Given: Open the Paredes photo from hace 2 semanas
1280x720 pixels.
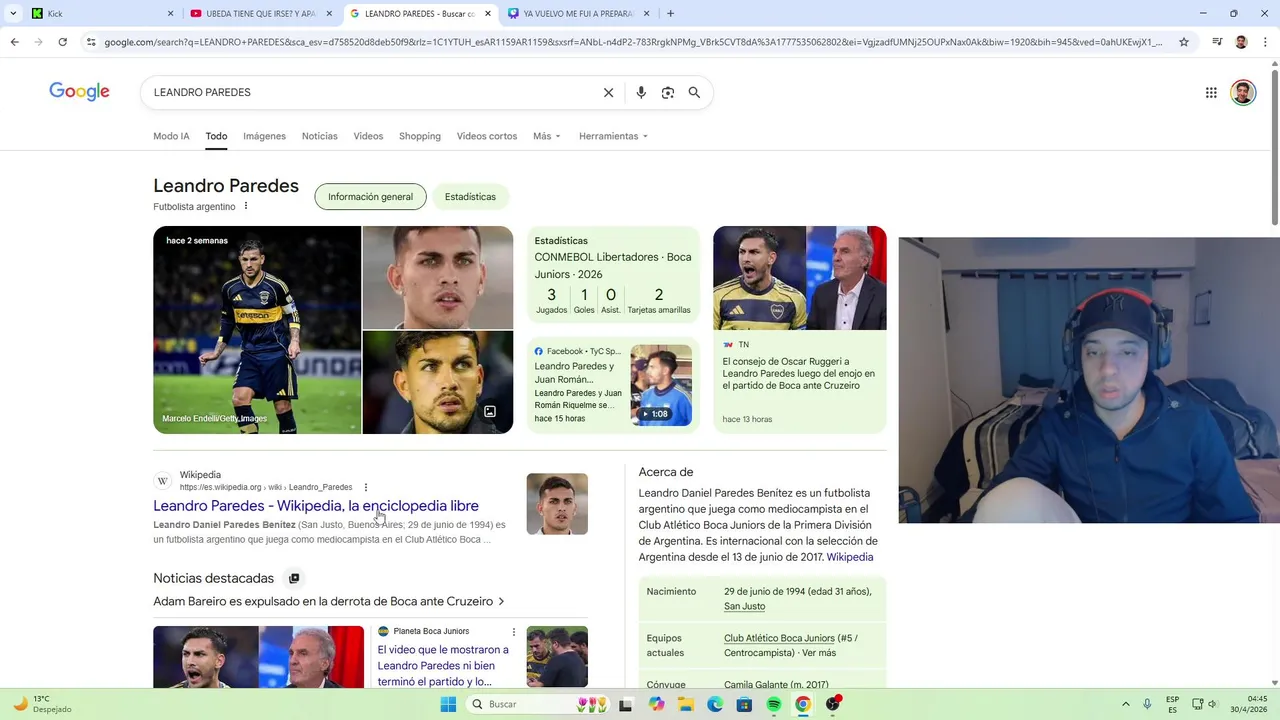Looking at the screenshot, I should tap(257, 330).
